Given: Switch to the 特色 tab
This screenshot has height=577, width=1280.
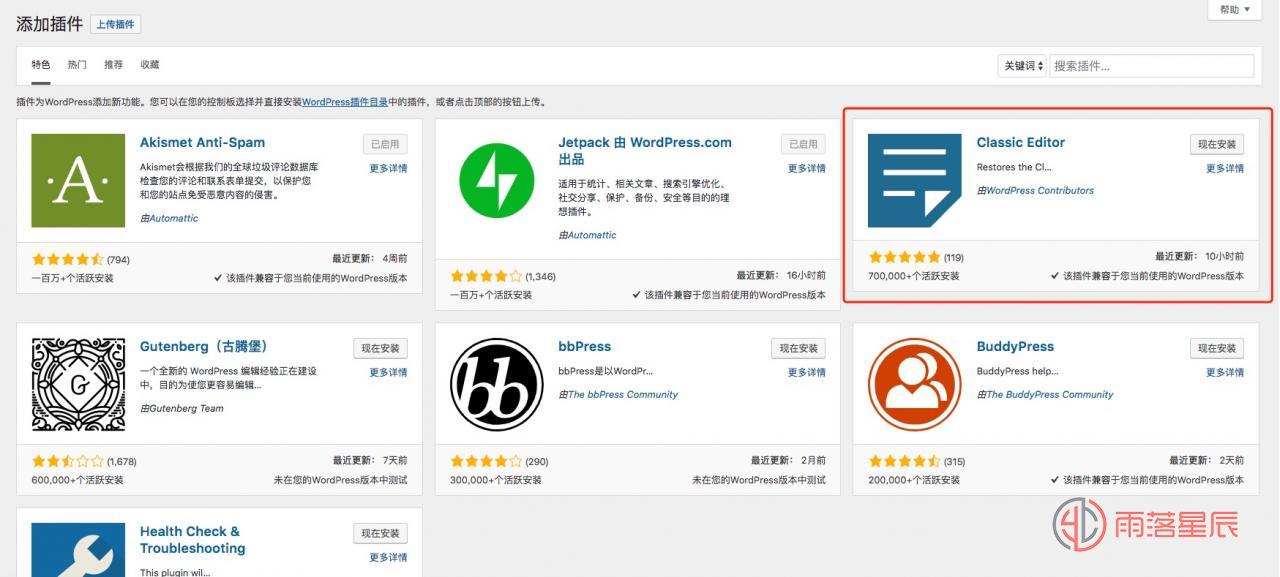Looking at the screenshot, I should [41, 64].
